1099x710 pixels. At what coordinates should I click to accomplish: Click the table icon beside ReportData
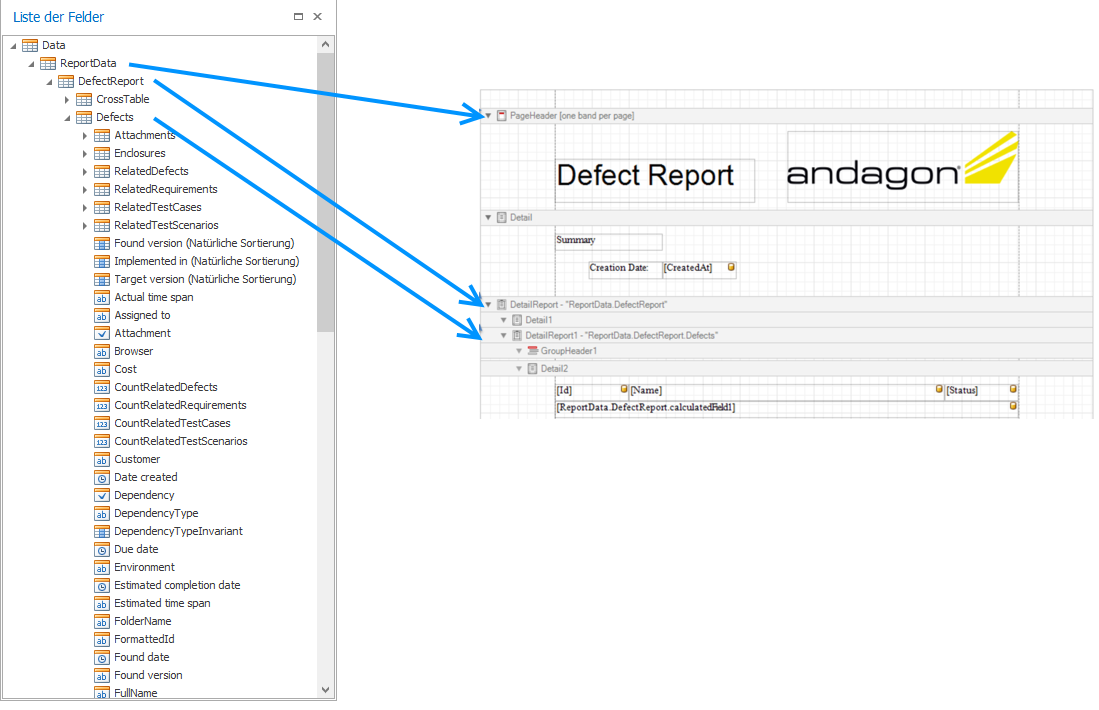pos(48,63)
